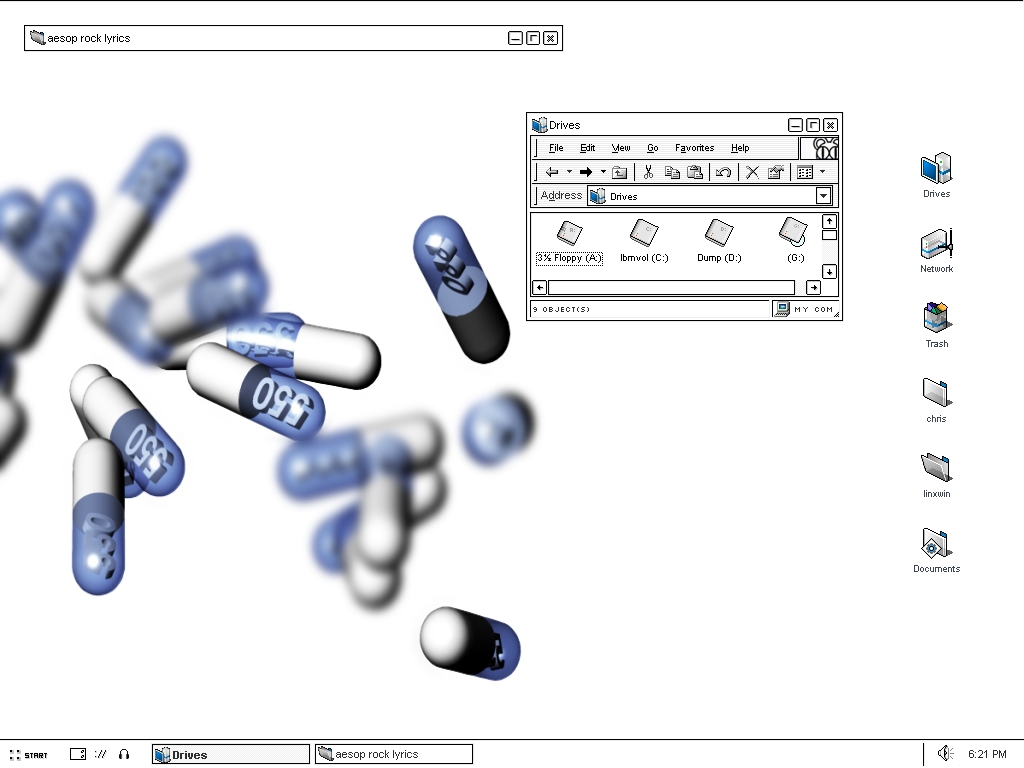Click the vertical scrollbar up arrow
The height and width of the screenshot is (768, 1024).
coord(829,221)
